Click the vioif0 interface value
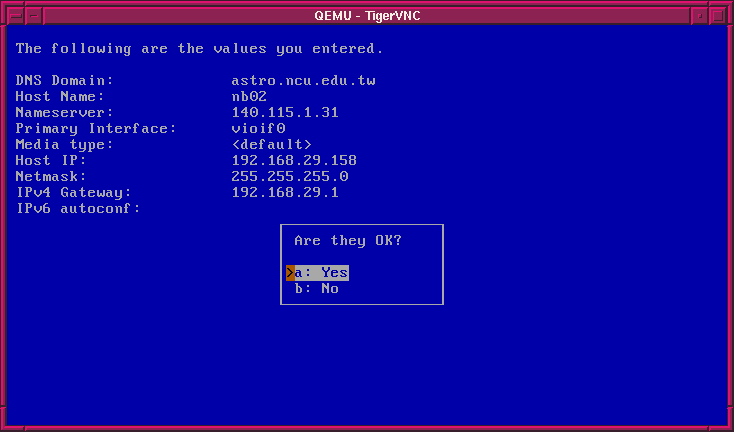 [258, 128]
